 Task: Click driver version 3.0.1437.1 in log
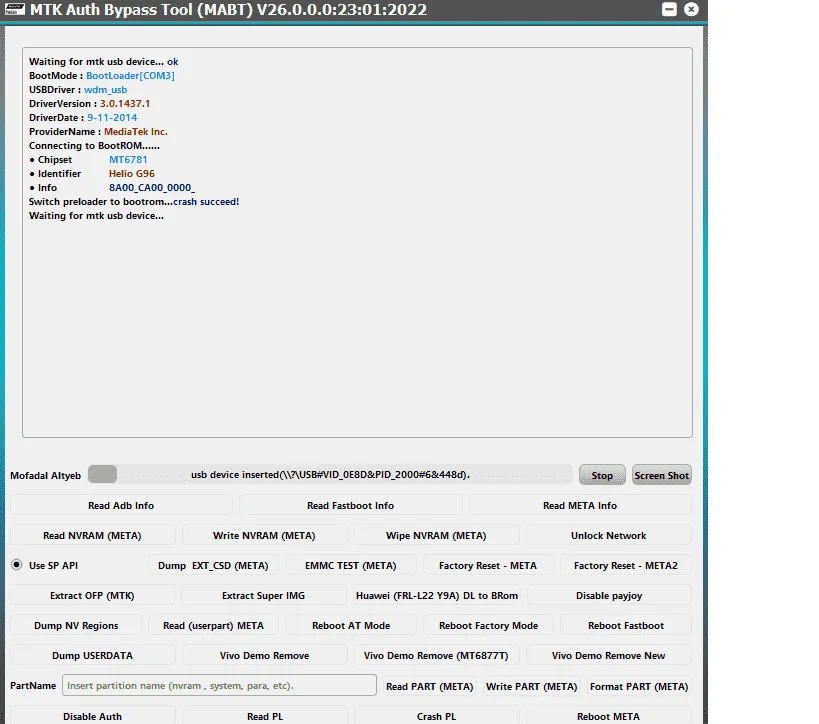[125, 103]
